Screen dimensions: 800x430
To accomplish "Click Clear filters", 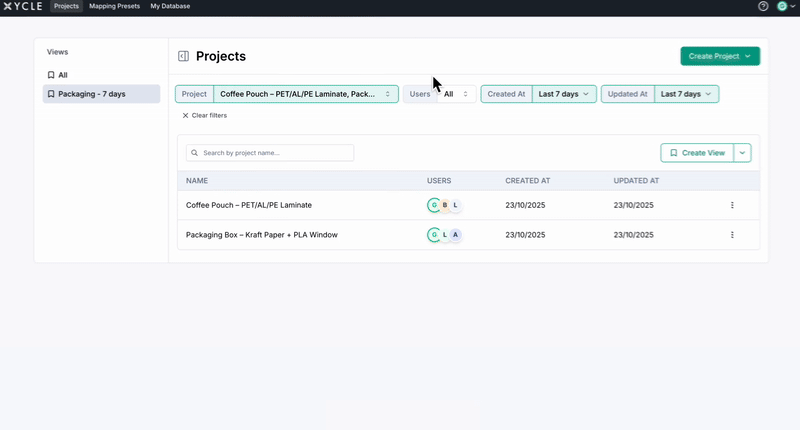I will pyautogui.click(x=204, y=116).
